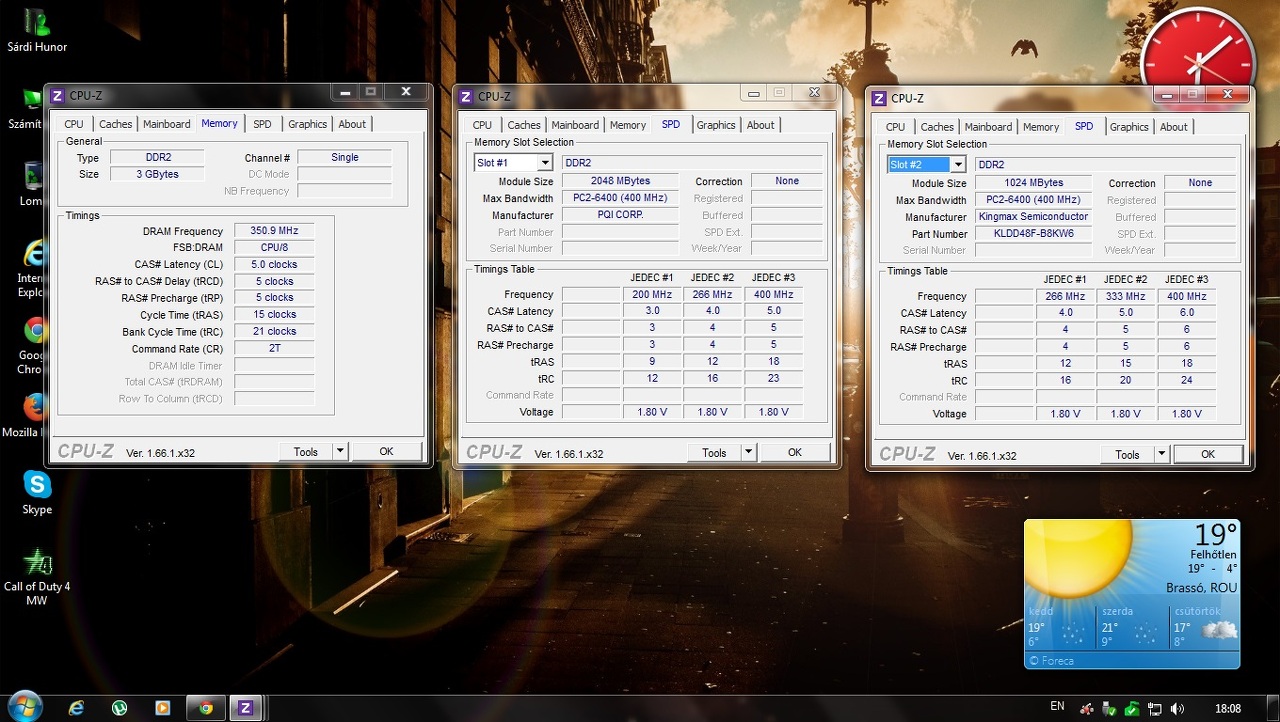The image size is (1280, 722).
Task: Open Mainboard tab in the Slot #2 window
Action: tap(988, 127)
